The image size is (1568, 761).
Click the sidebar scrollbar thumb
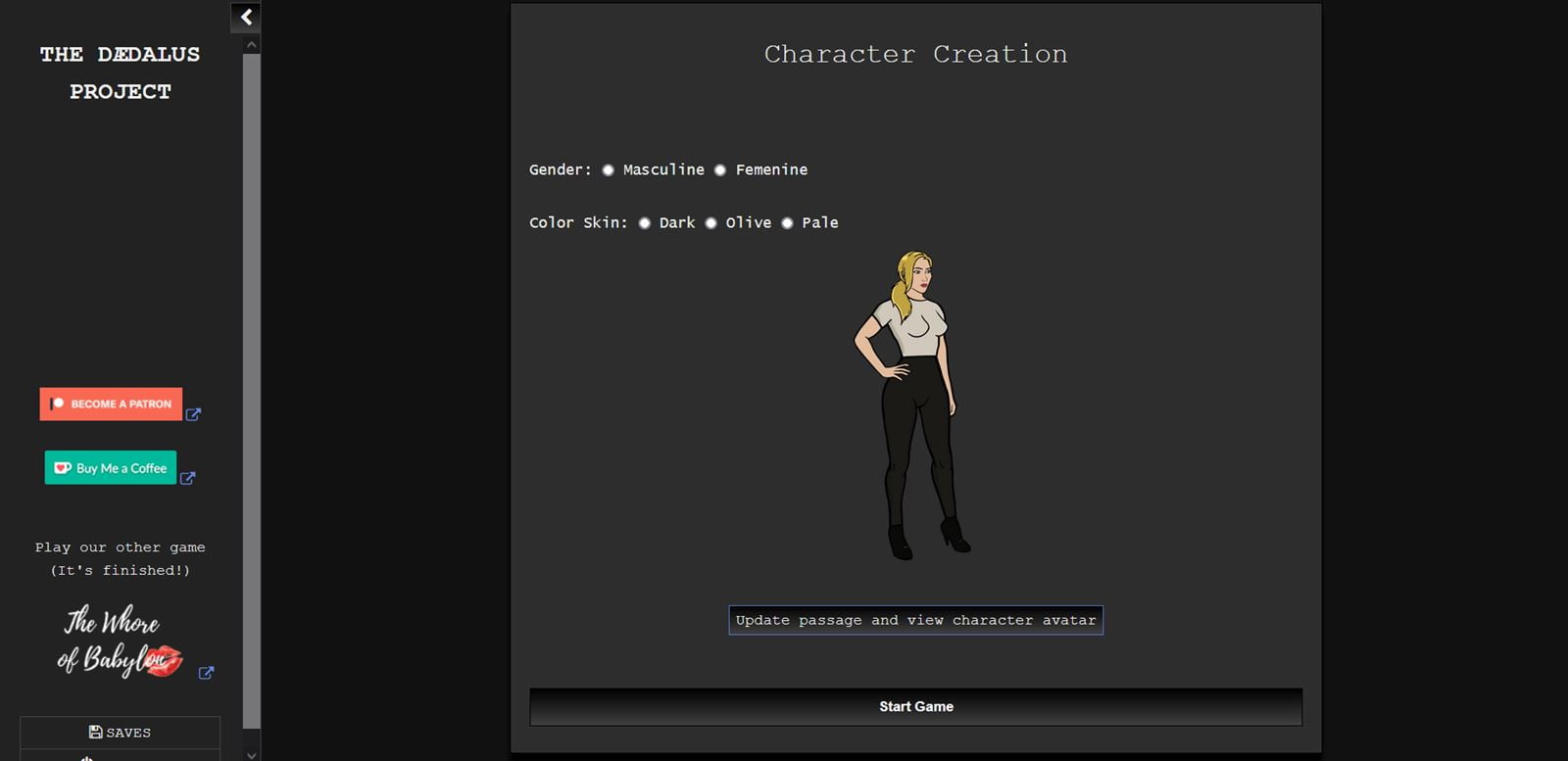coord(251,392)
